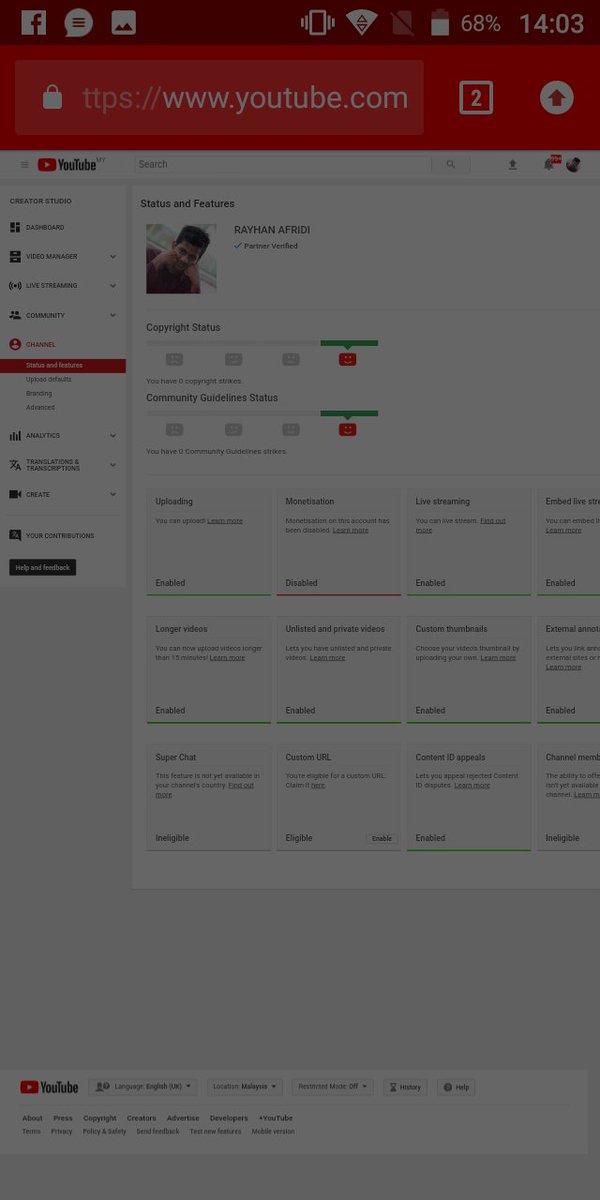600x1200 pixels.
Task: Click the Community people icon
Action: [15, 315]
